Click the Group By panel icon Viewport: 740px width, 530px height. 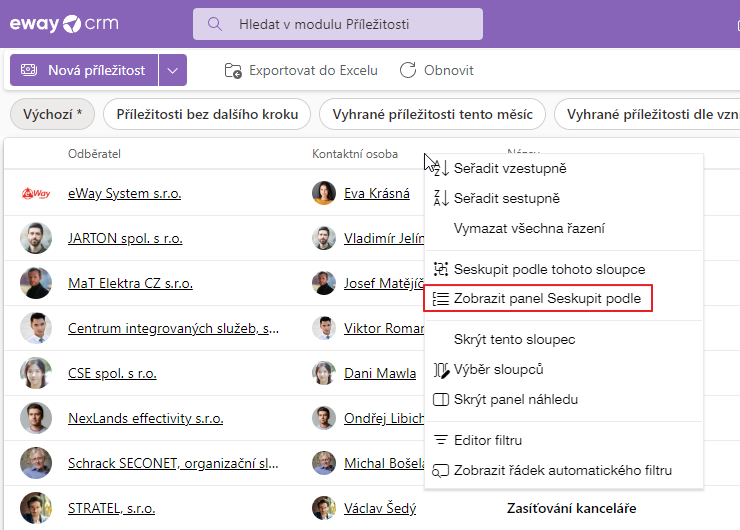tap(441, 299)
